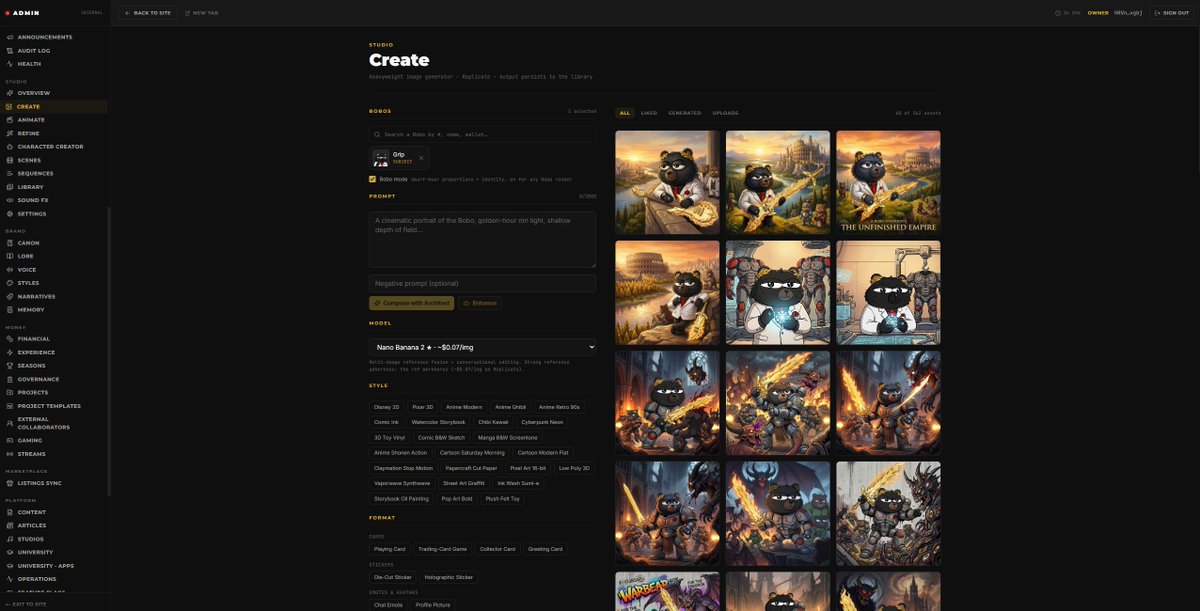Viewport: 1200px width, 611px height.
Task: Toggle the Pixar 3D style chip
Action: [x=423, y=407]
